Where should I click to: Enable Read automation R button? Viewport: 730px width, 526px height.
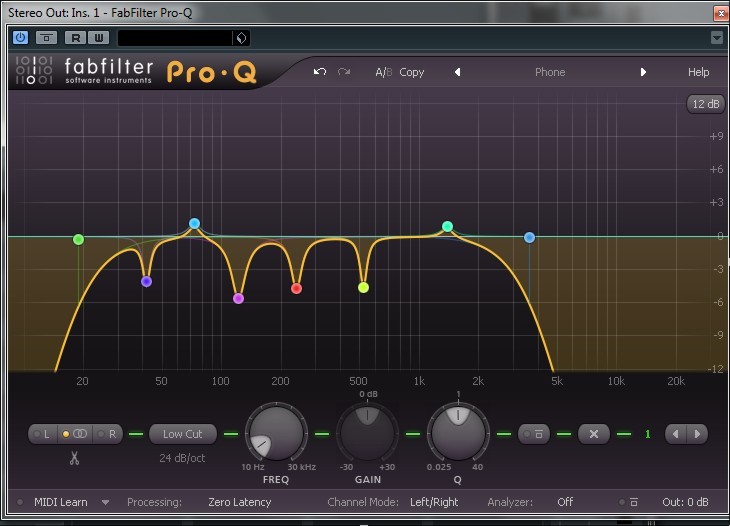[x=75, y=38]
